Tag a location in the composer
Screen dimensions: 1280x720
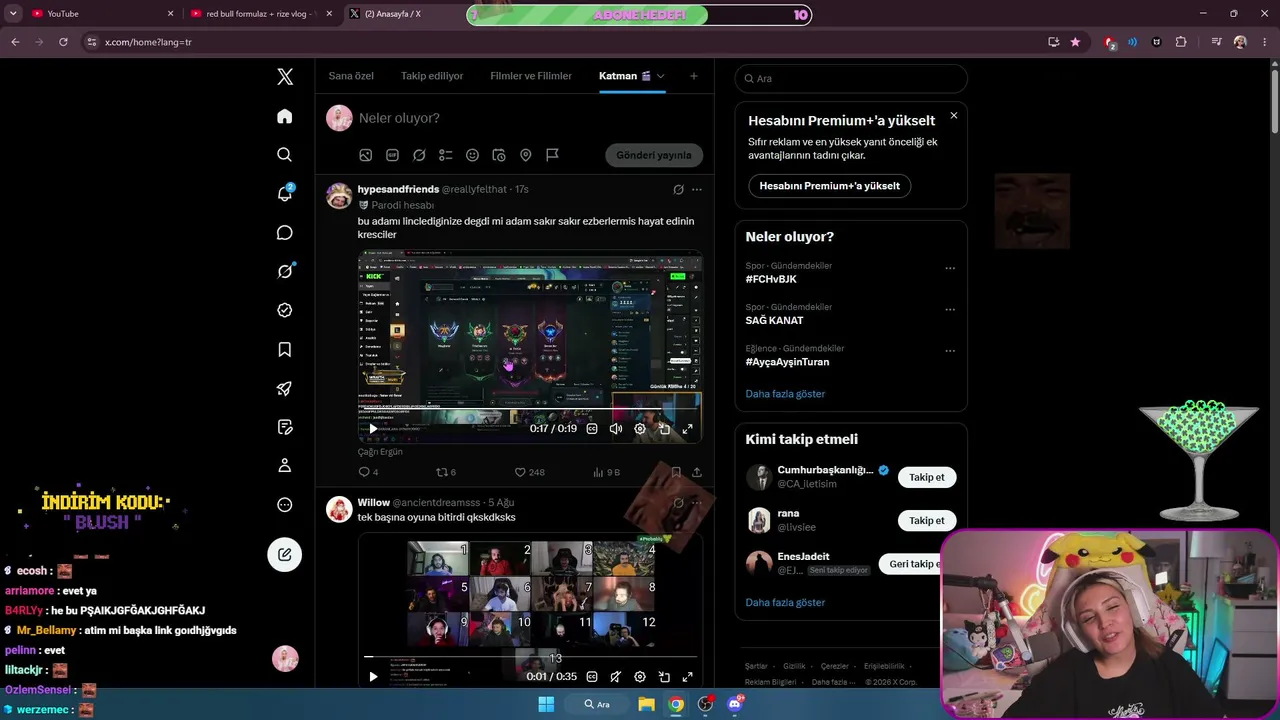525,155
